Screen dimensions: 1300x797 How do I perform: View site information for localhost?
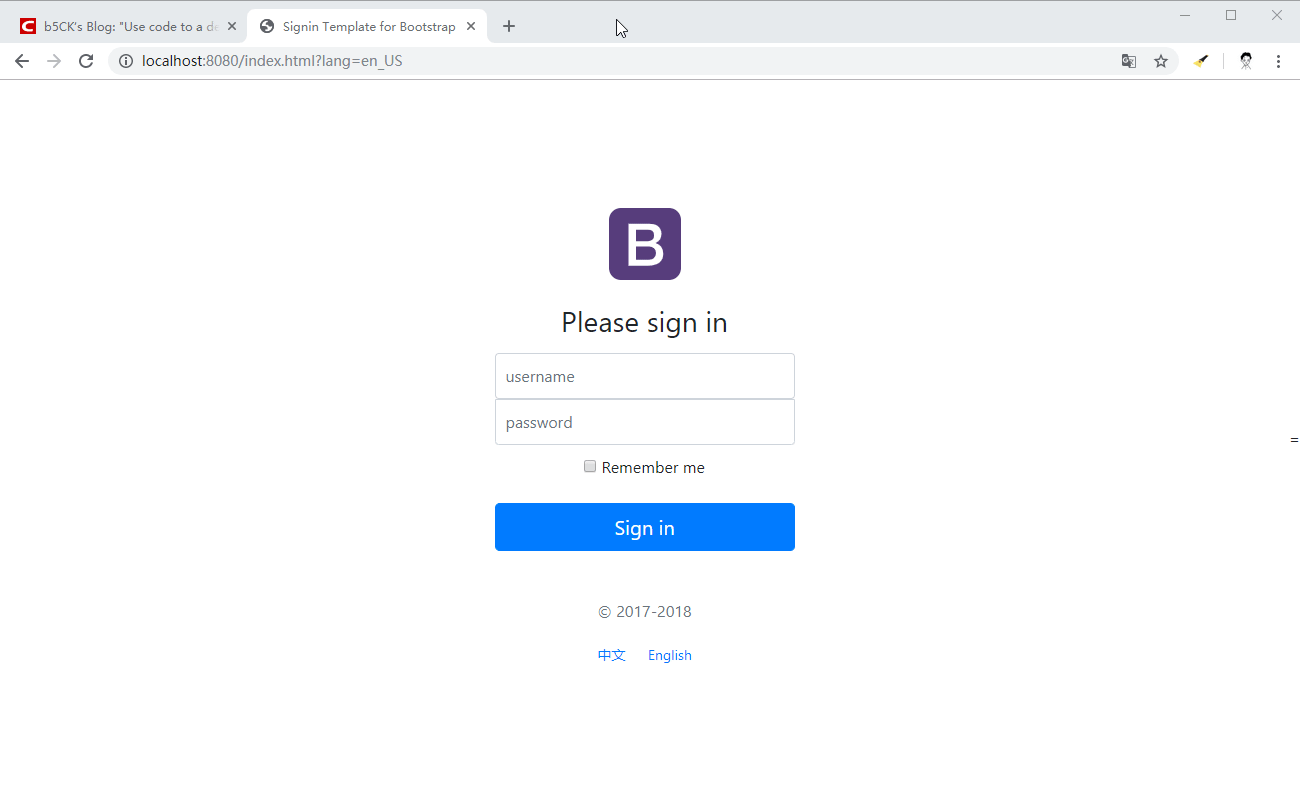click(126, 61)
